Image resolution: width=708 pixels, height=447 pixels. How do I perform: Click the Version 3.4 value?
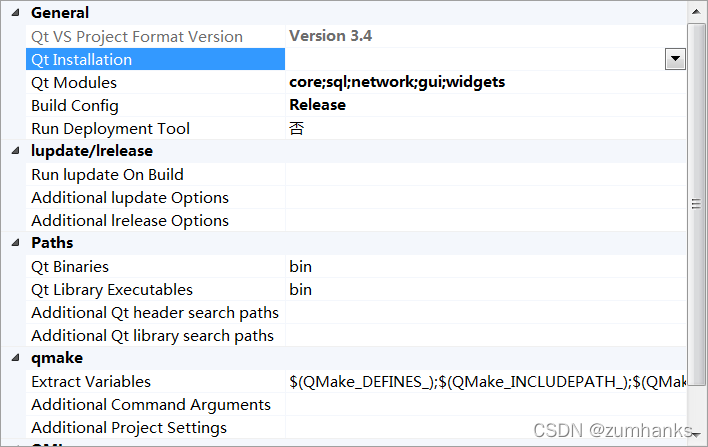331,36
